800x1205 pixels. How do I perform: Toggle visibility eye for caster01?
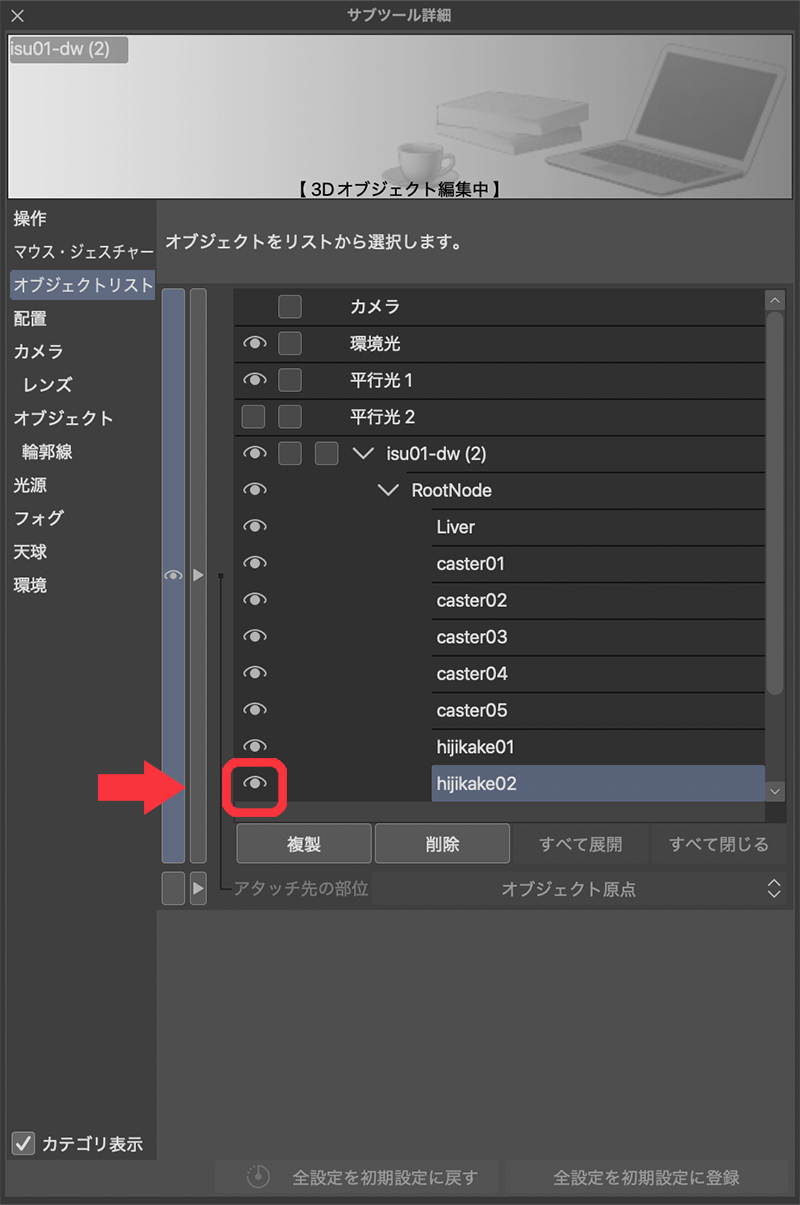[x=255, y=564]
